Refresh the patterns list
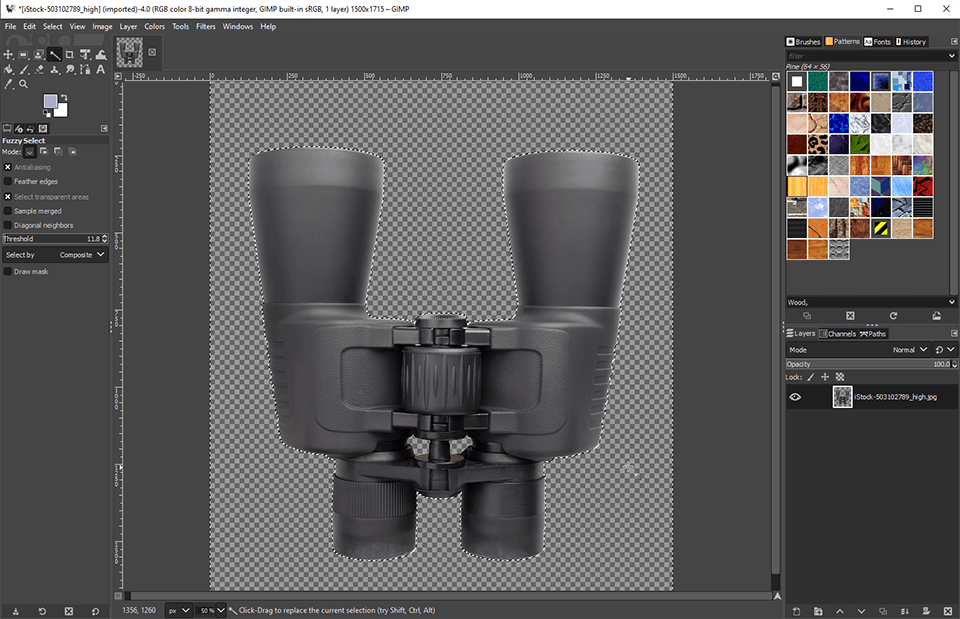 click(892, 316)
